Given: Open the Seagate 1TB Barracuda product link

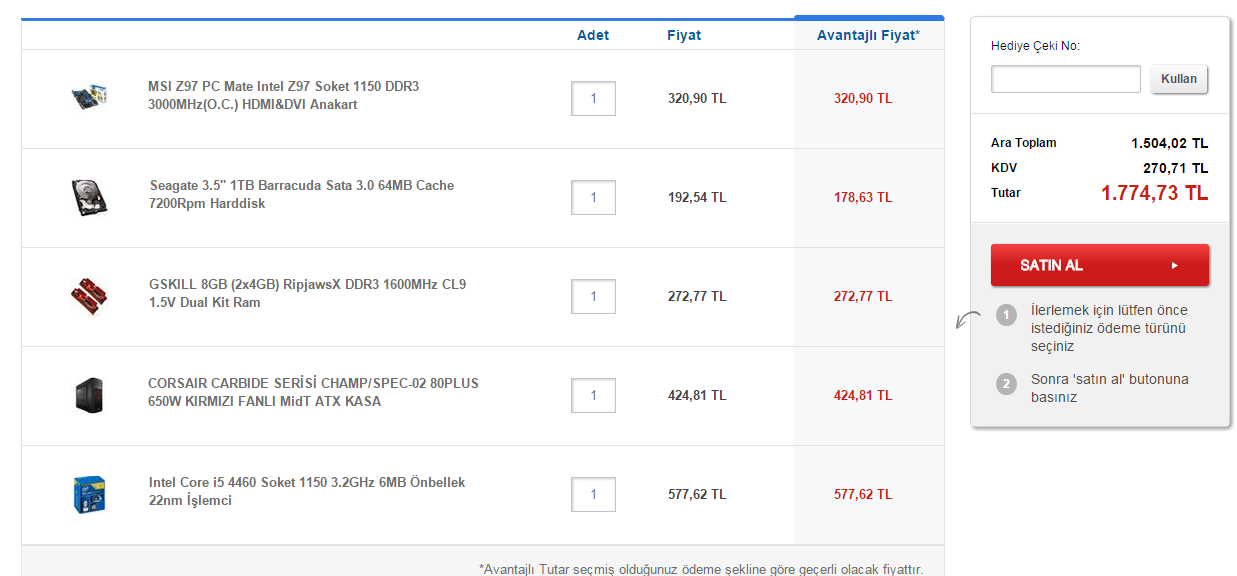Looking at the screenshot, I should (x=301, y=194).
